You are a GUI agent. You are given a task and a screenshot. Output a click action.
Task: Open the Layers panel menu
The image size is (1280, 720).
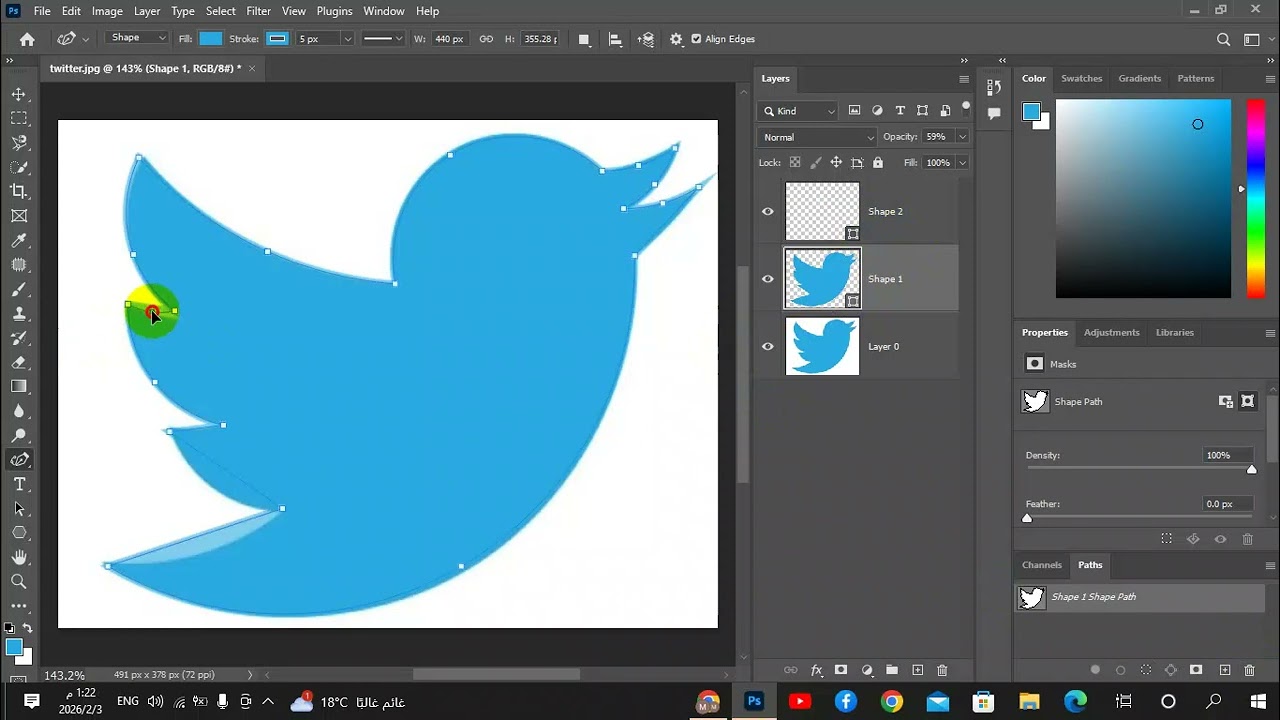964,79
